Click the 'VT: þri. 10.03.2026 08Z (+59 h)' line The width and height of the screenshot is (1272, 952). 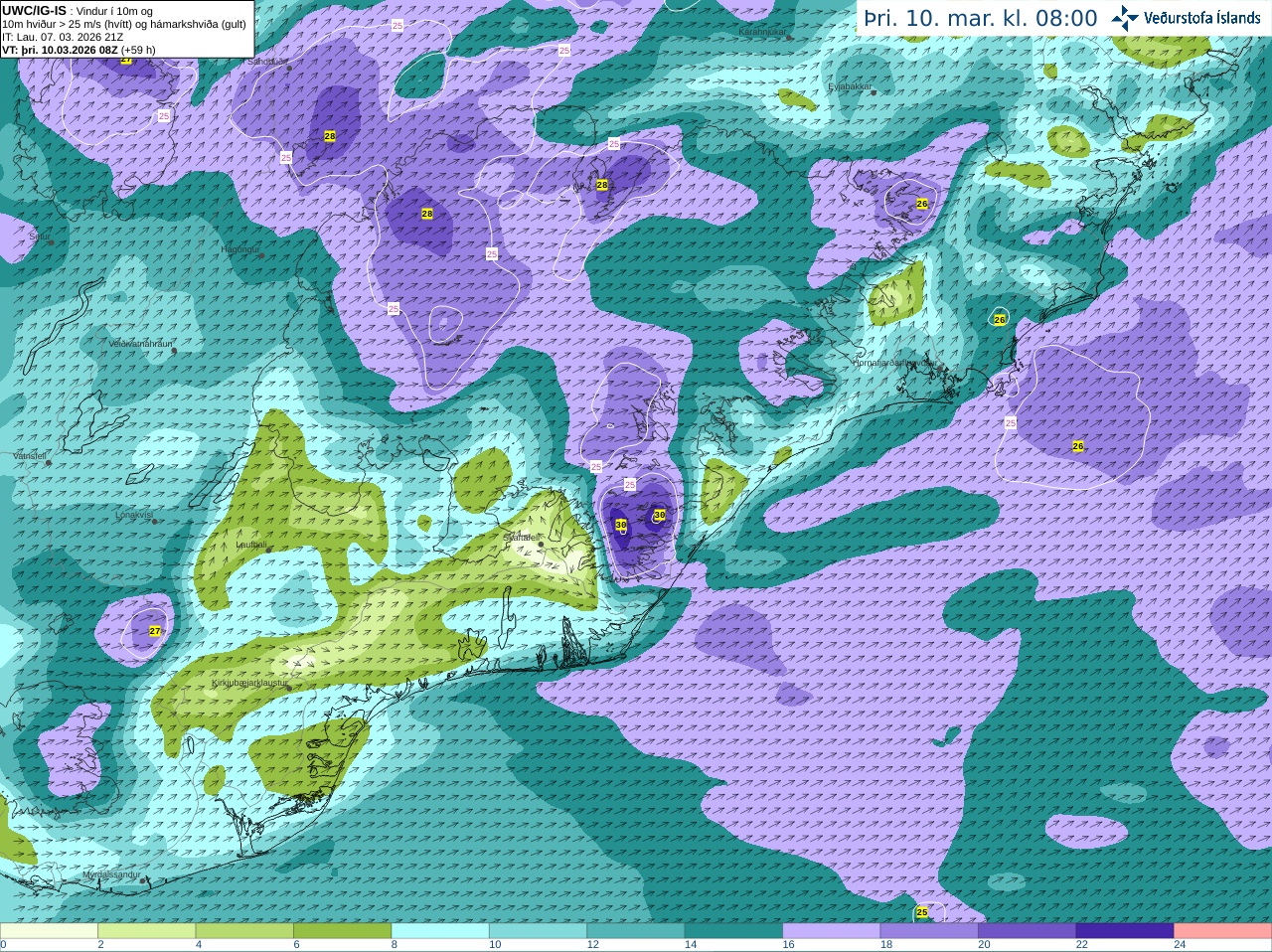(79, 49)
